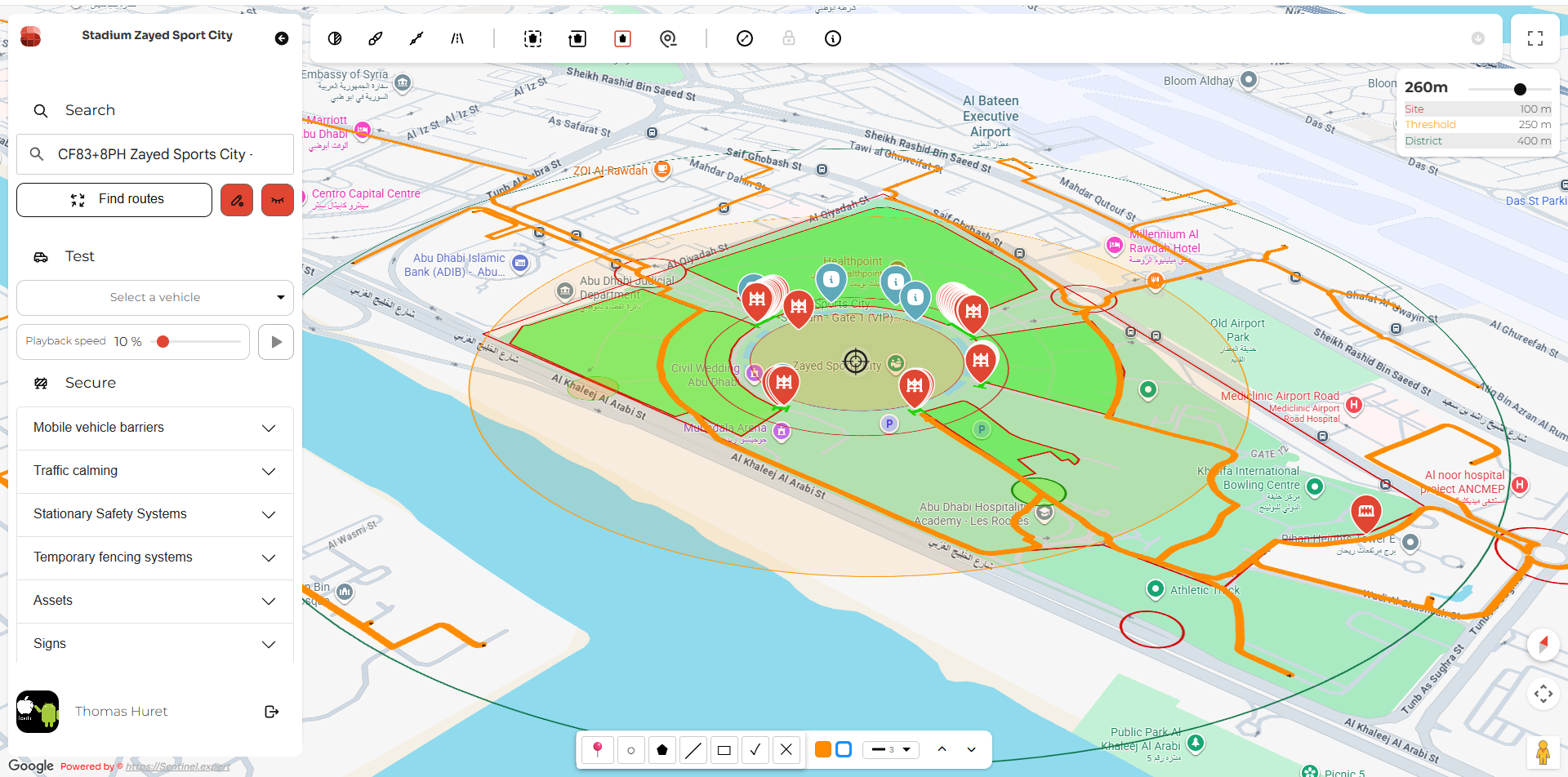The width and height of the screenshot is (1568, 777).
Task: Click the map pan arrows control
Action: click(1543, 695)
